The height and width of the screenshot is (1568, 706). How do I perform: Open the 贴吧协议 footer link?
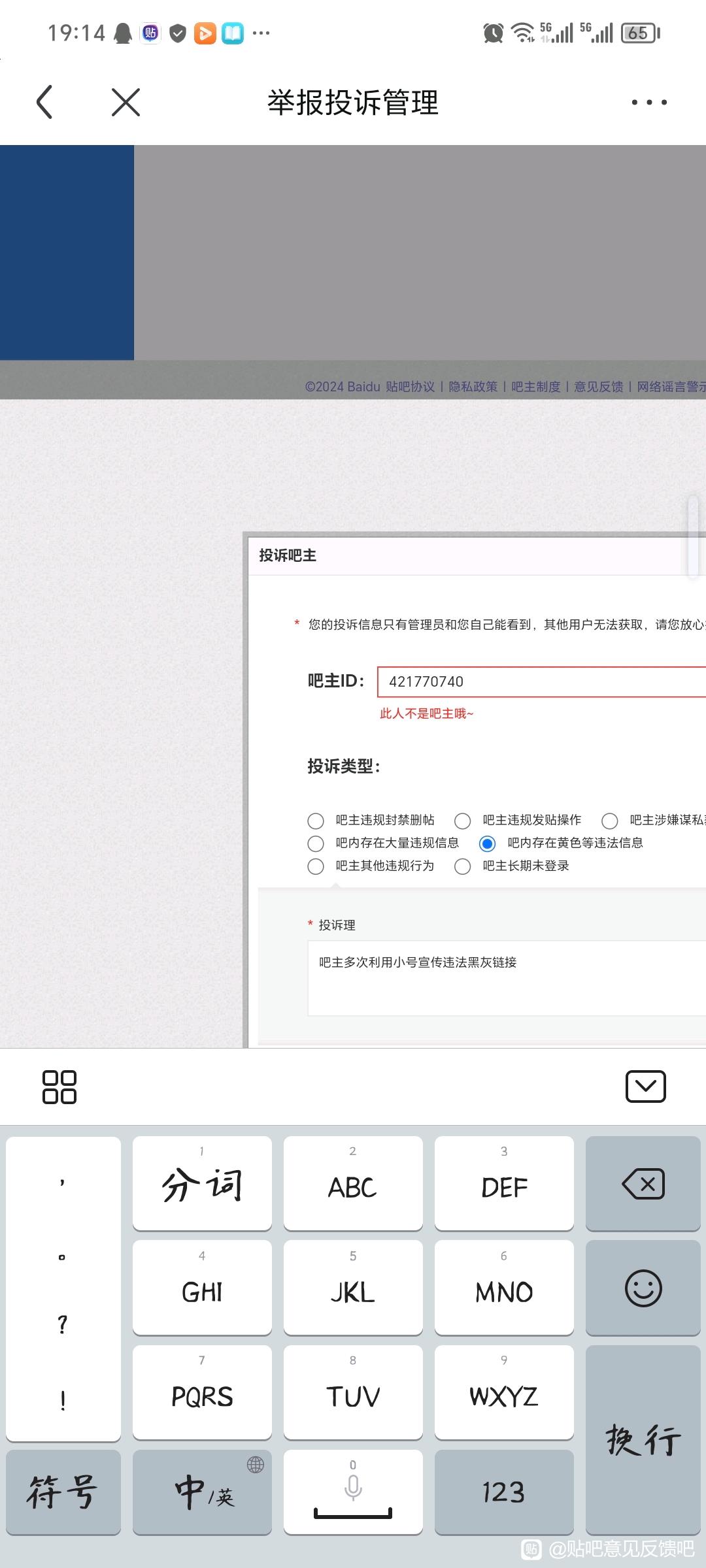click(410, 387)
